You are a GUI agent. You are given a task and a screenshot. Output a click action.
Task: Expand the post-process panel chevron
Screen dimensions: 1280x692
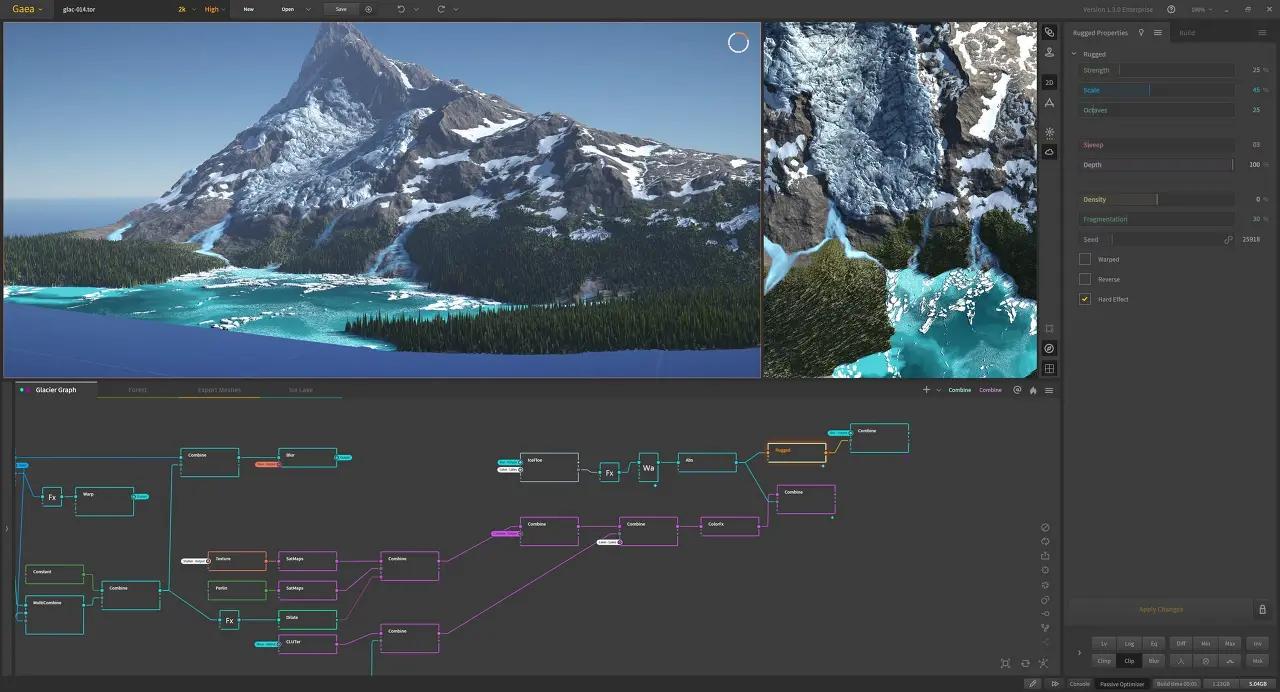click(x=1079, y=652)
